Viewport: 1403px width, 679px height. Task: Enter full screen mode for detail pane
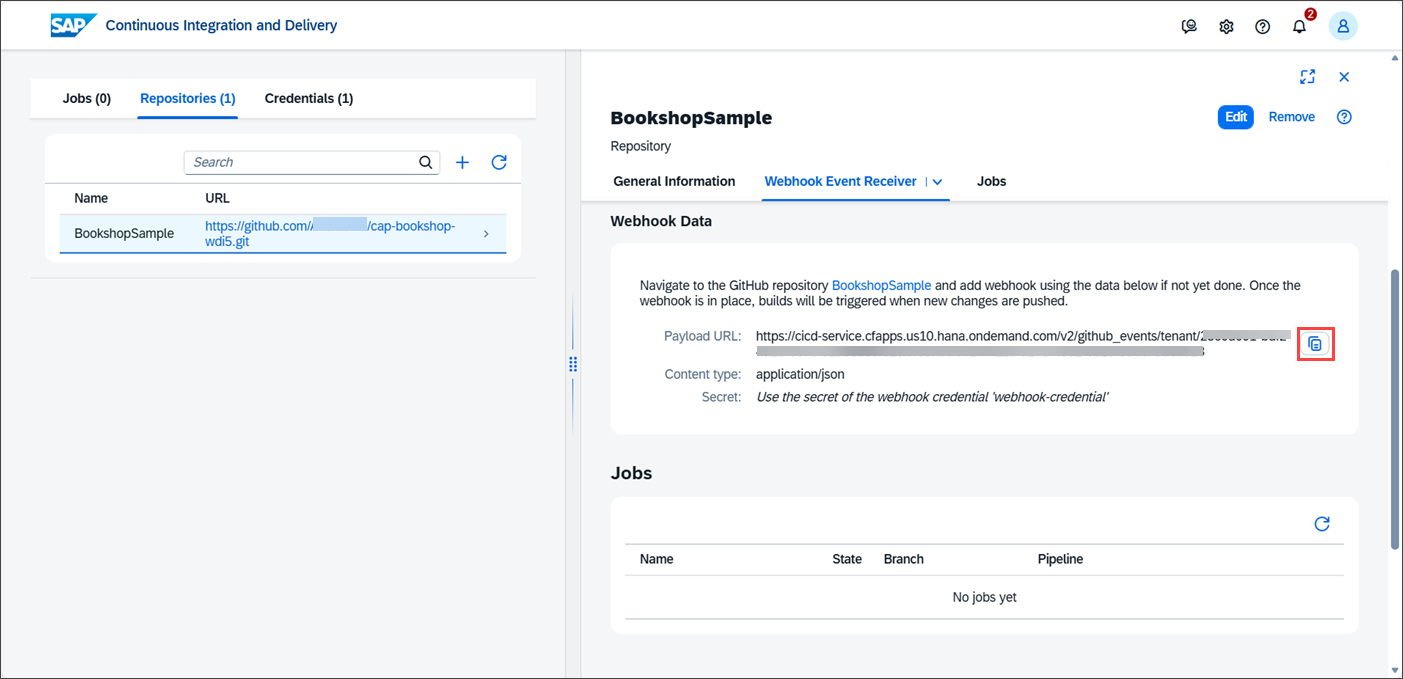pos(1307,77)
